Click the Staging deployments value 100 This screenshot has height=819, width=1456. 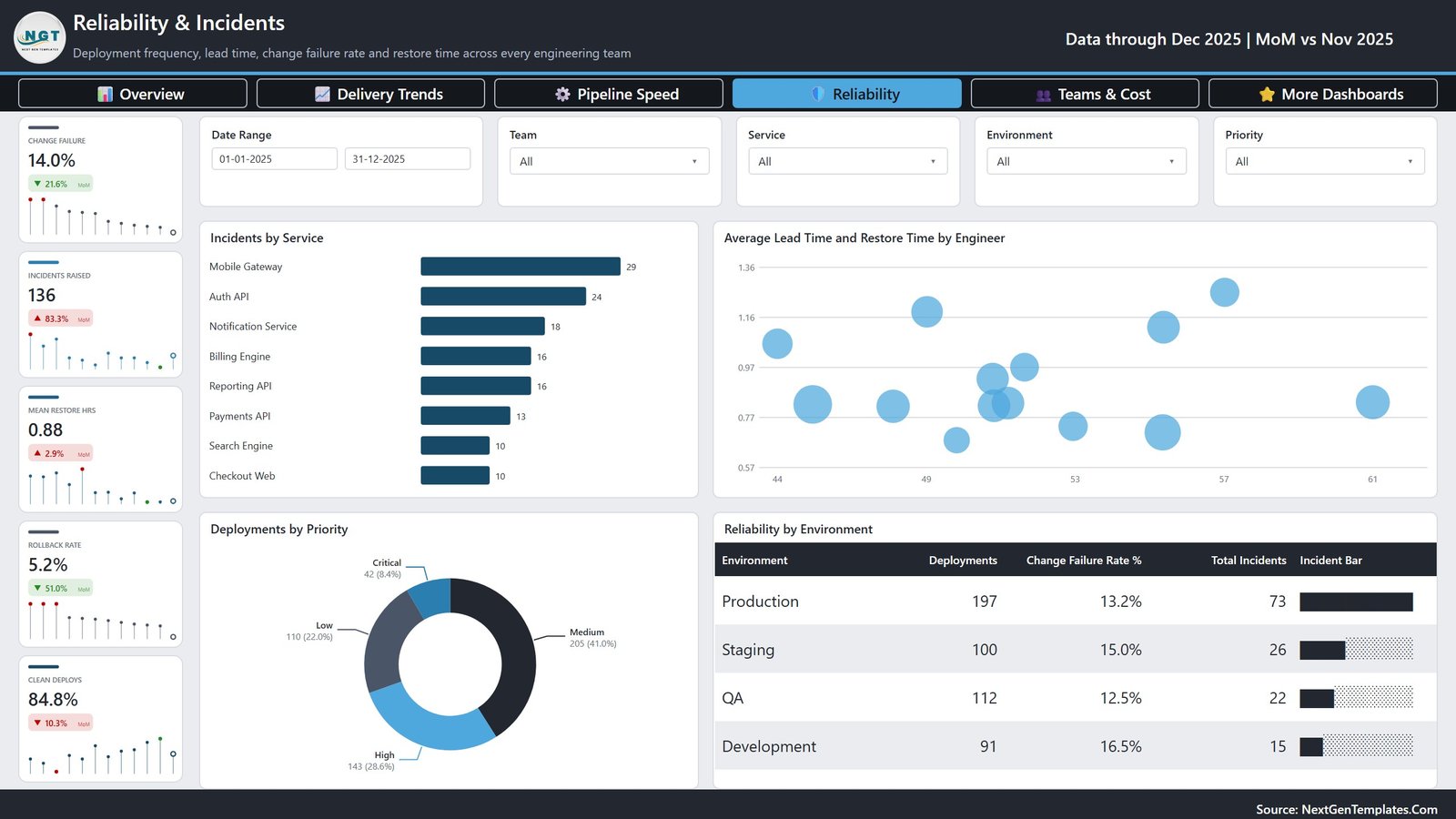pos(985,650)
